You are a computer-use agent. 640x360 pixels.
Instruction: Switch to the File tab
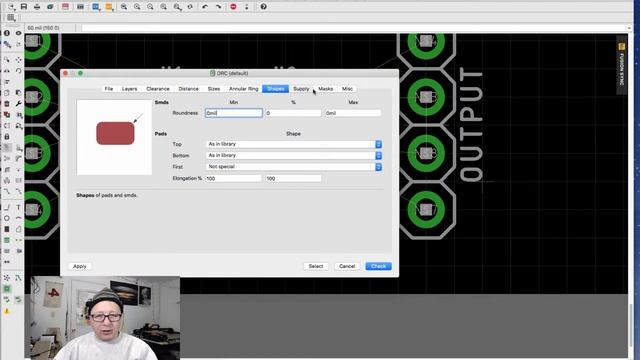109,89
